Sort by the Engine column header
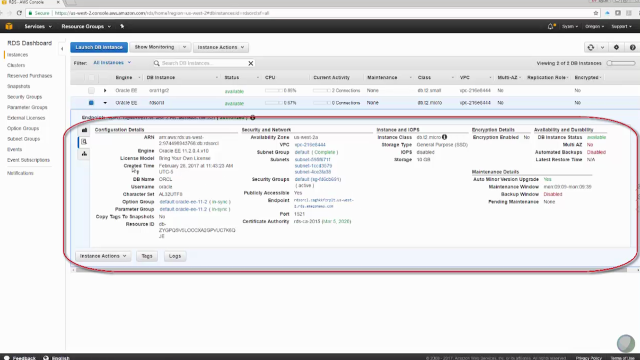640x360 pixels. [124, 78]
